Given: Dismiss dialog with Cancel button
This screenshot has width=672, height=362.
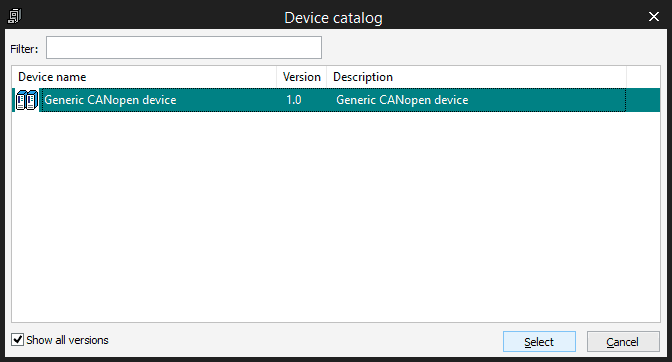Looking at the screenshot, I should coord(623,342).
